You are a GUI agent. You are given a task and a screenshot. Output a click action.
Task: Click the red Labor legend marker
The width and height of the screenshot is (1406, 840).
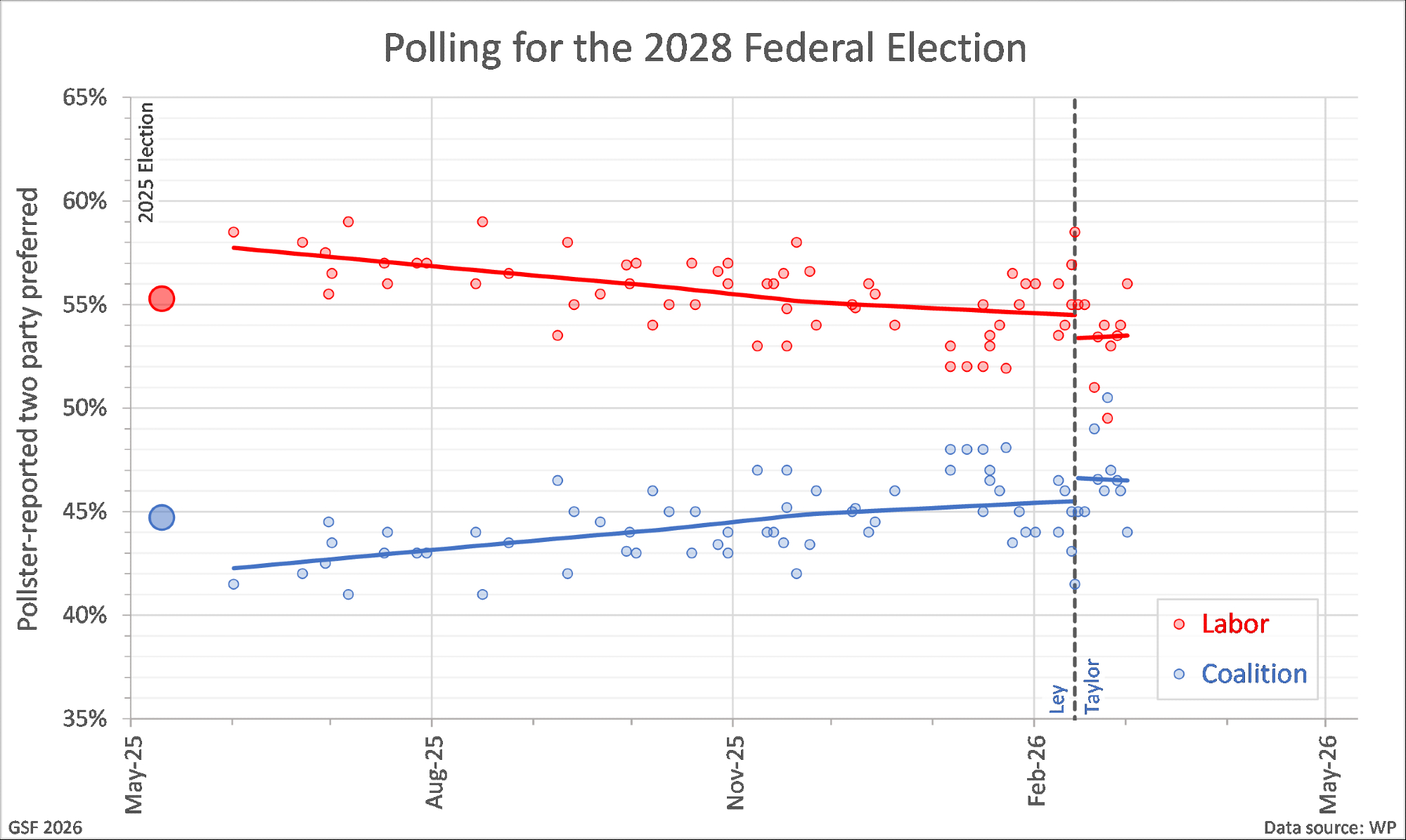click(1179, 624)
